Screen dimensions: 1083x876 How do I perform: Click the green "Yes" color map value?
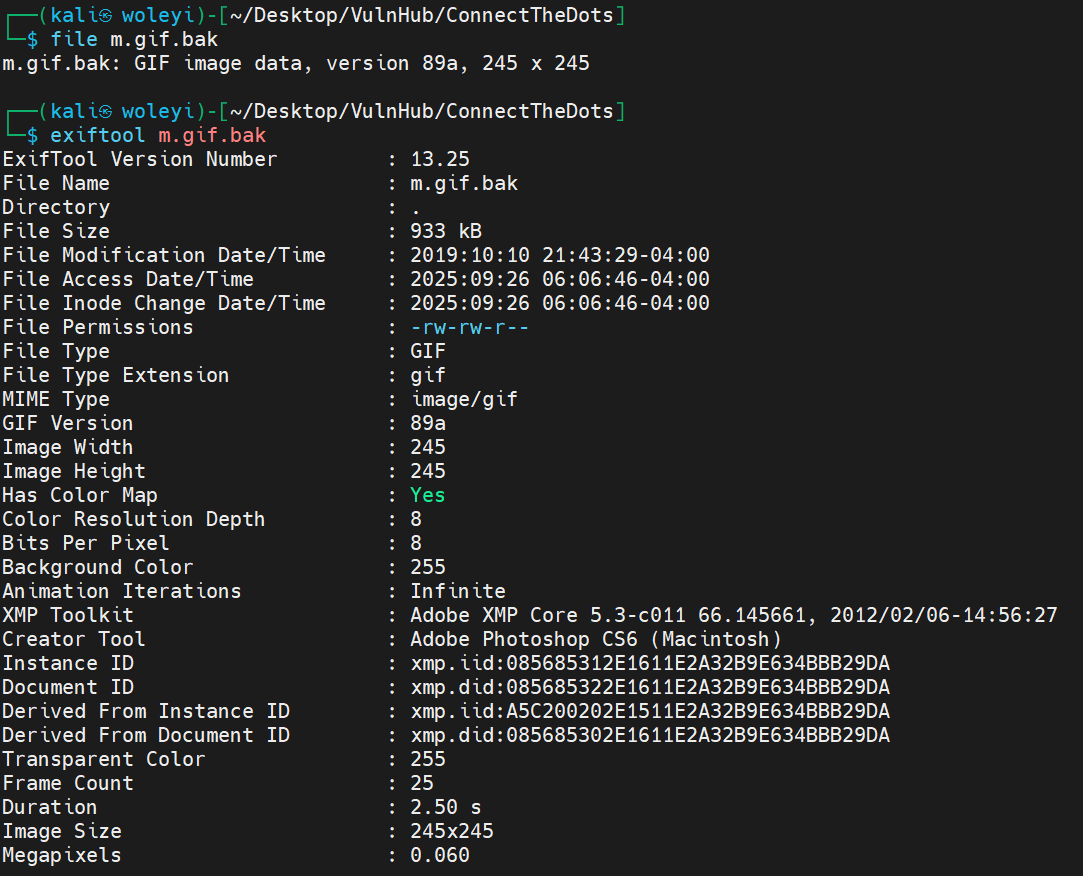[428, 495]
